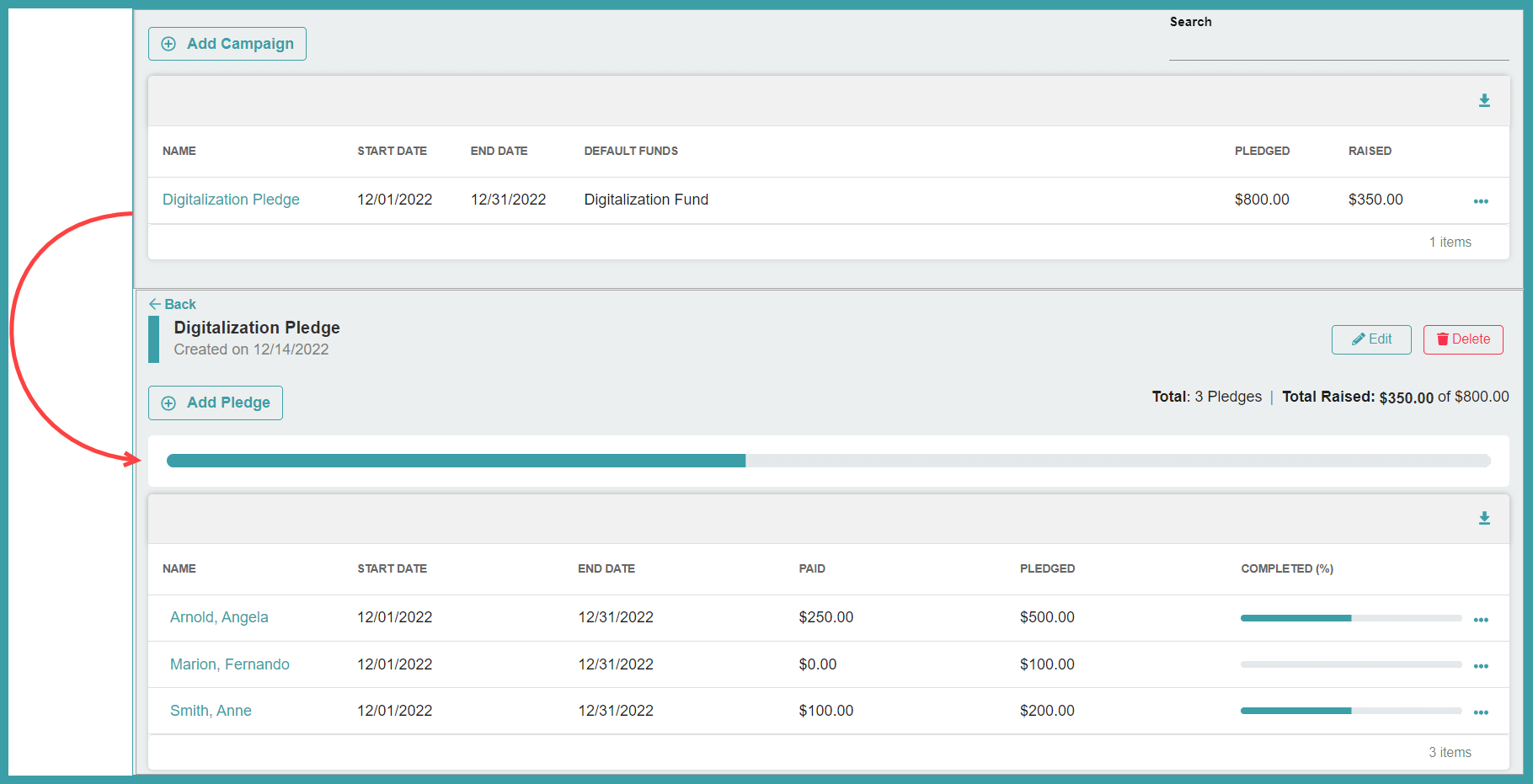Select the $100.00 pledged by Marion
The height and width of the screenshot is (784, 1533).
(x=1047, y=664)
